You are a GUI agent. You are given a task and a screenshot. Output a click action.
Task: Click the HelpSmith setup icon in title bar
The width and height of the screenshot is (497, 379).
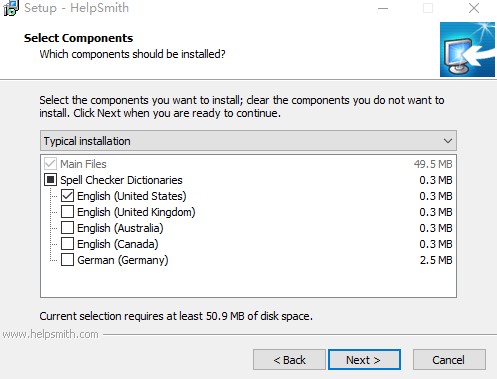click(10, 8)
